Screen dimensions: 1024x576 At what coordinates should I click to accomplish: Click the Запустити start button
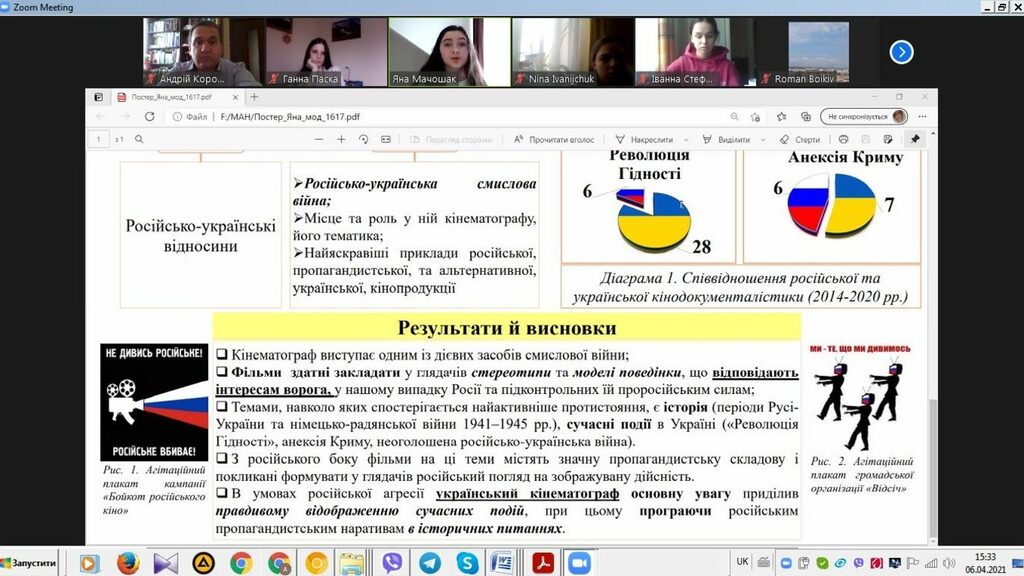(x=28, y=563)
